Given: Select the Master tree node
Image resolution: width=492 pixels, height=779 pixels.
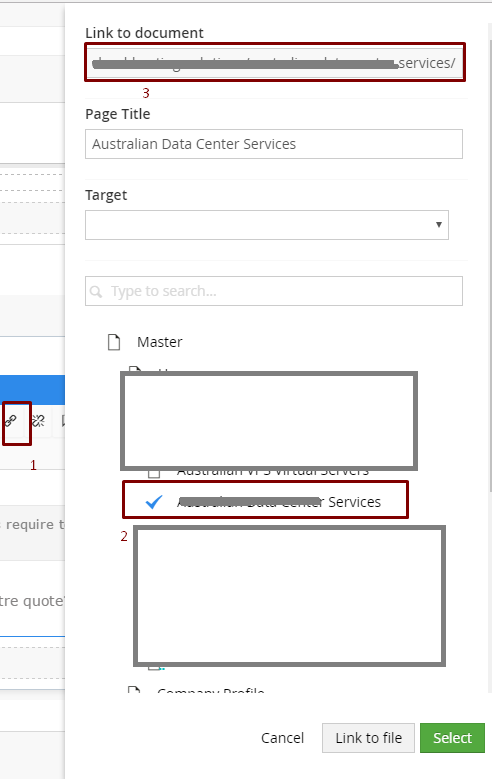Looking at the screenshot, I should point(160,342).
